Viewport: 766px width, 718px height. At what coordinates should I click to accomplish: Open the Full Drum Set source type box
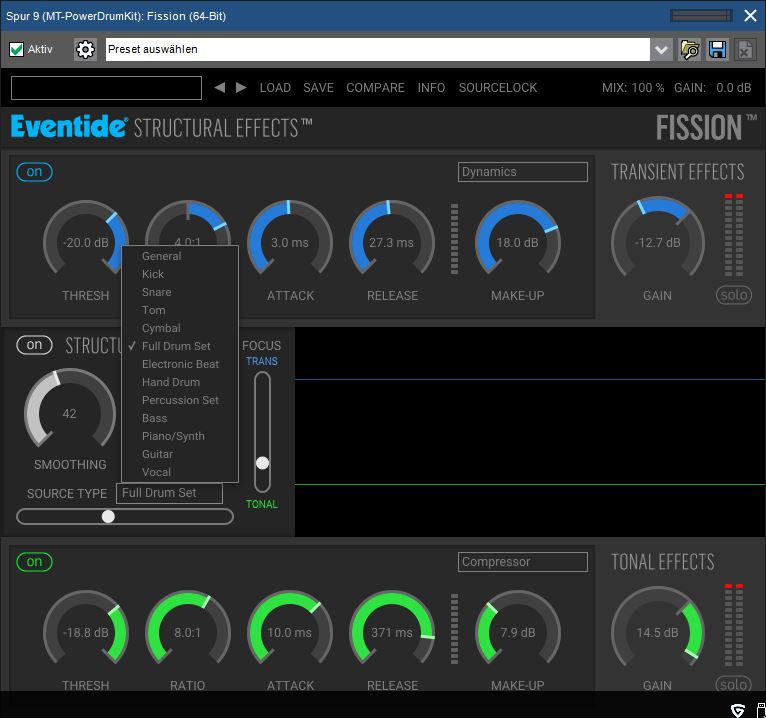click(x=170, y=493)
